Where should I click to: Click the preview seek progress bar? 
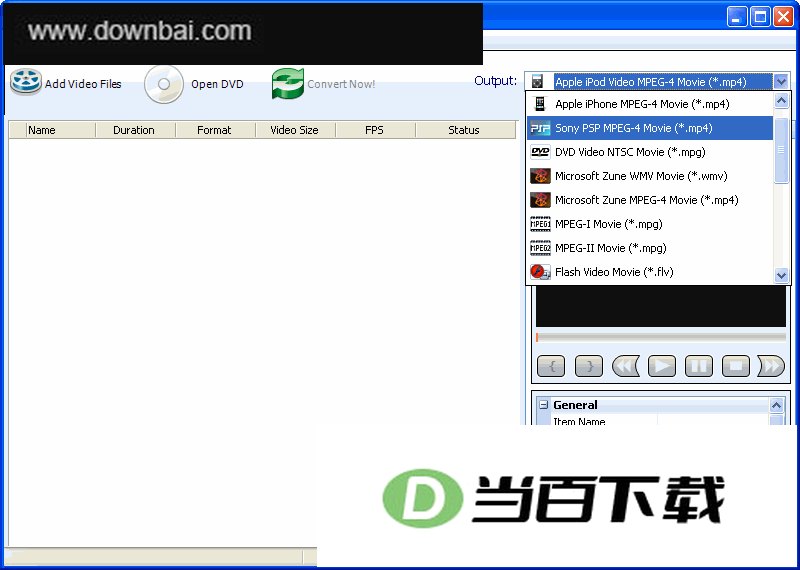point(661,337)
